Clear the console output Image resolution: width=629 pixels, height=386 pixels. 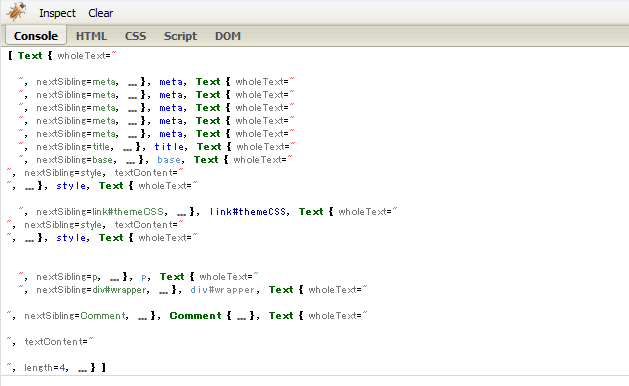click(x=100, y=13)
